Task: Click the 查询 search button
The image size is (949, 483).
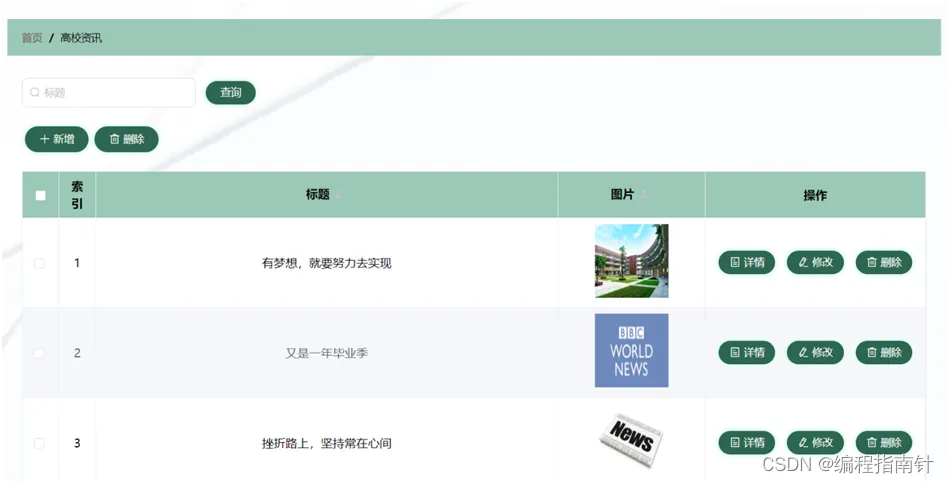Action: [x=231, y=93]
